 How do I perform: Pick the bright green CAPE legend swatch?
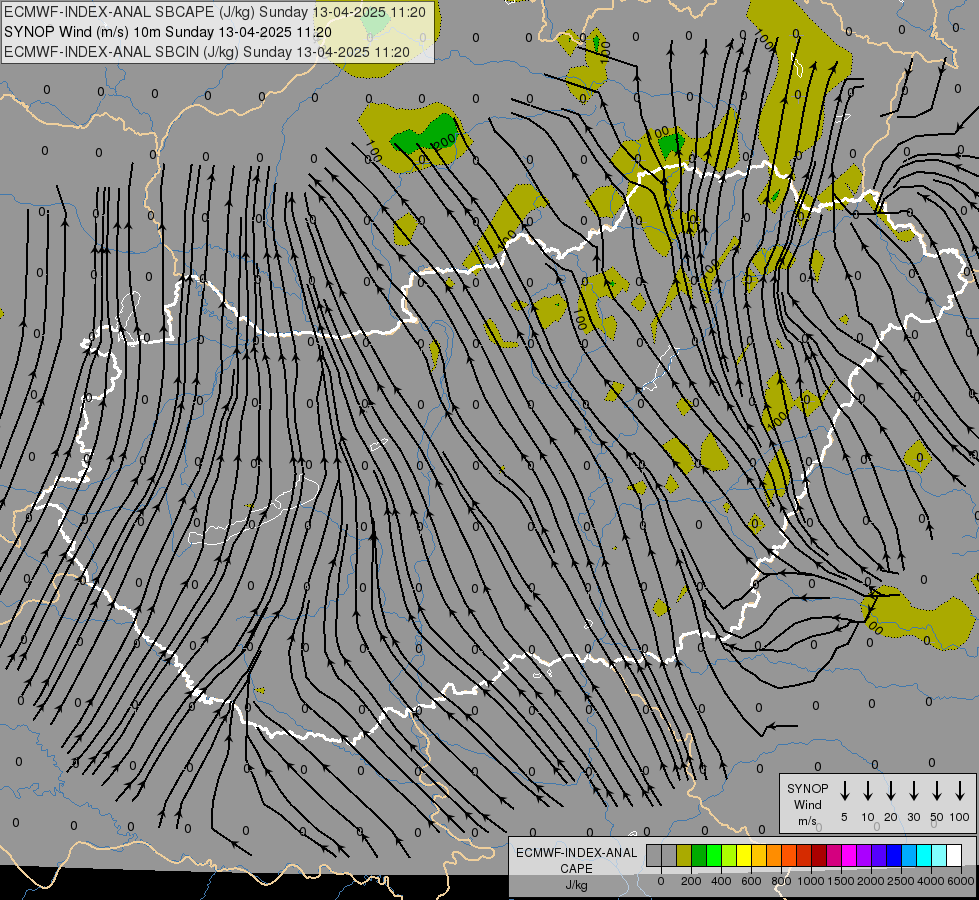click(x=714, y=856)
